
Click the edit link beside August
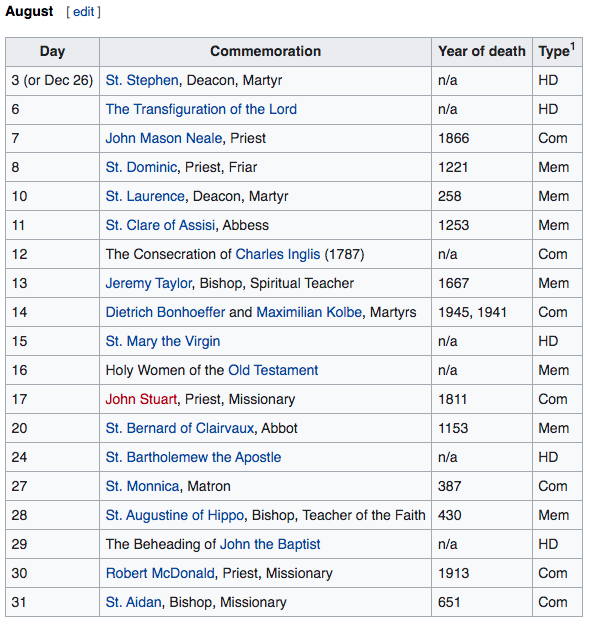(x=83, y=12)
